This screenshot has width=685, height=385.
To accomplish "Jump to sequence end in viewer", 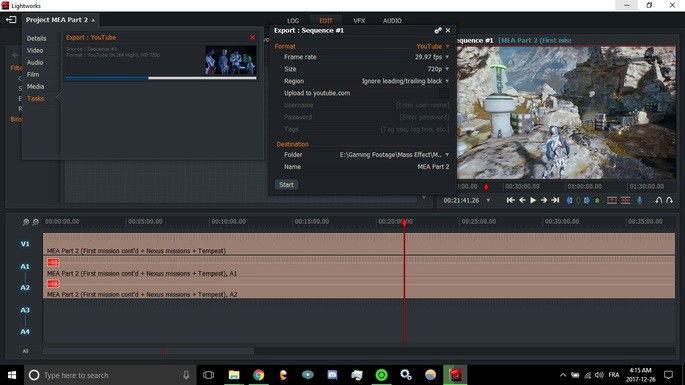I will [555, 200].
